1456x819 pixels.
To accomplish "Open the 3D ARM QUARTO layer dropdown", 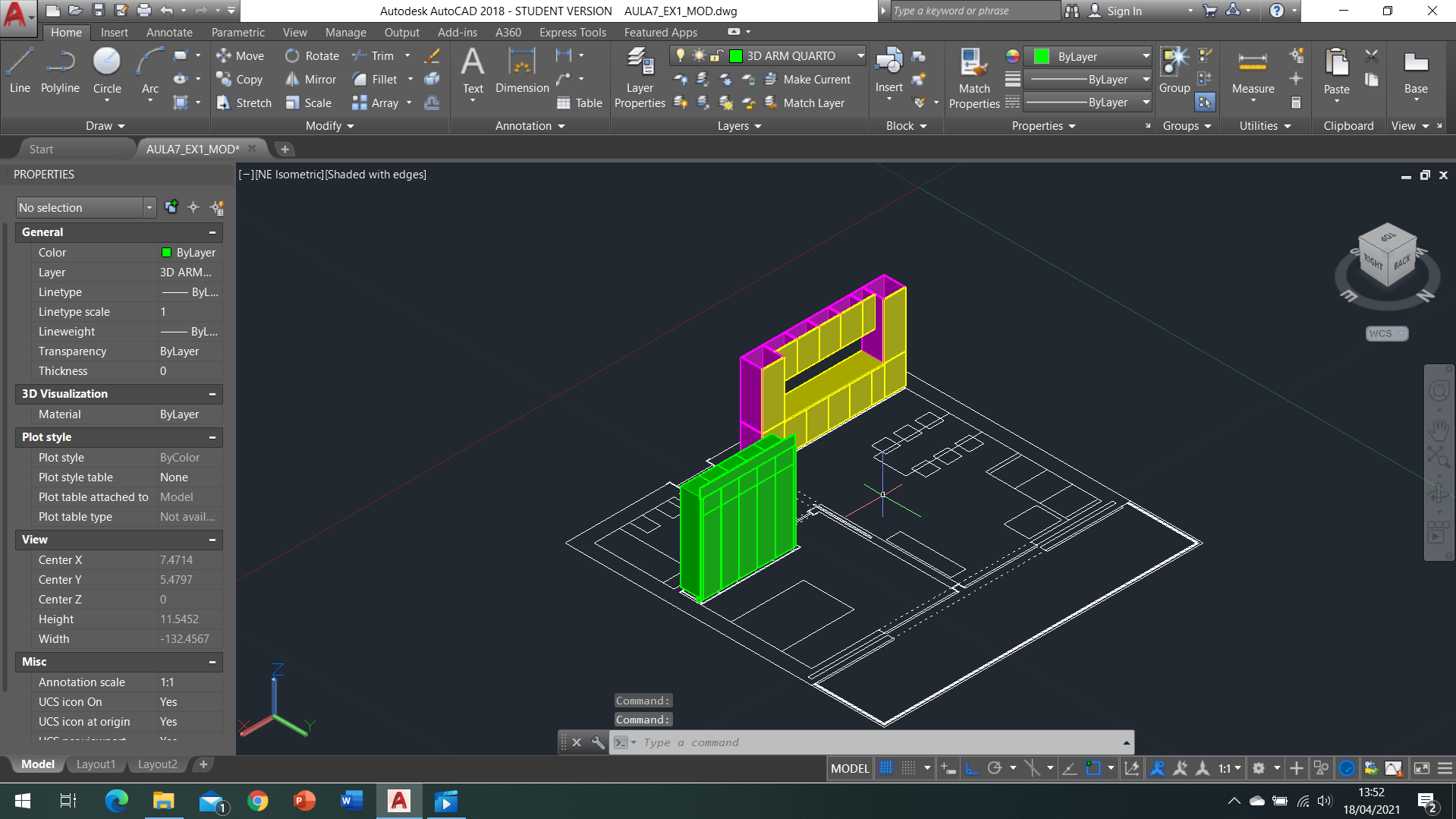I will pyautogui.click(x=860, y=56).
